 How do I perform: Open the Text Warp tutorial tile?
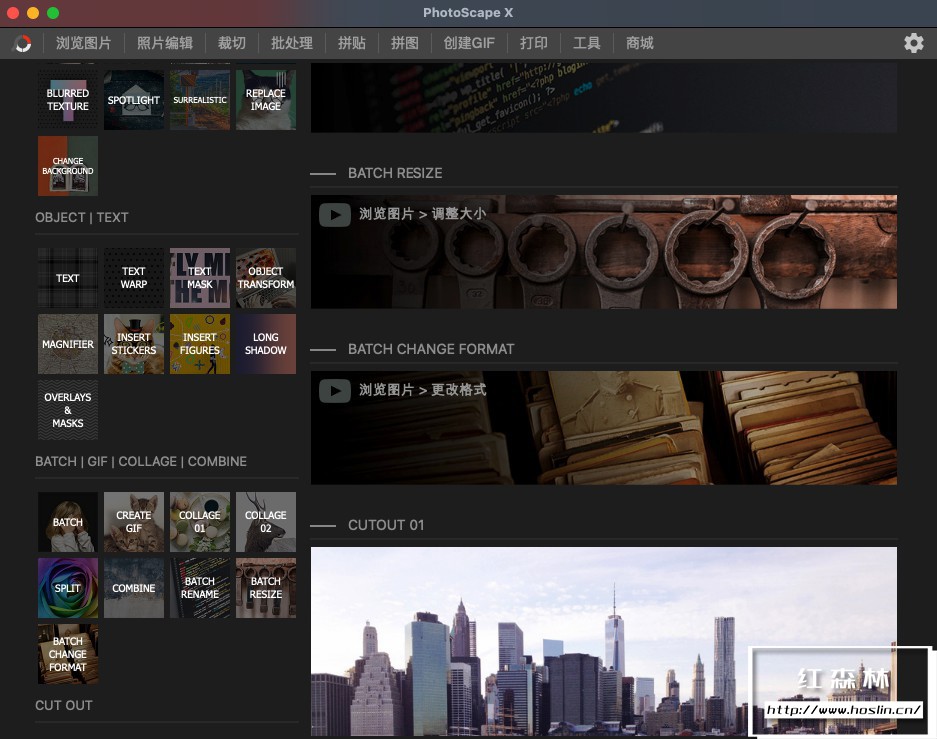[134, 278]
